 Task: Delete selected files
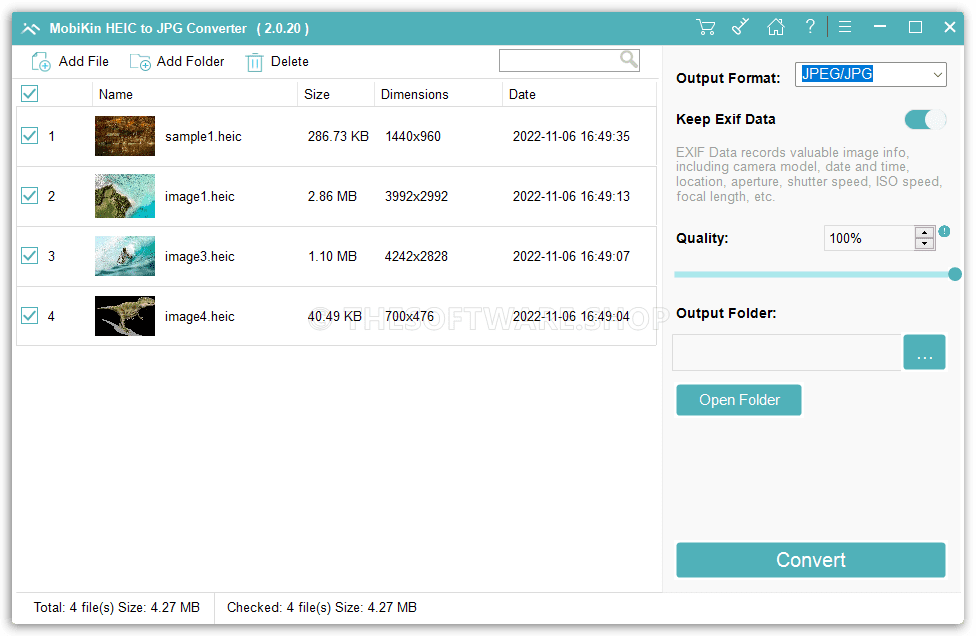(277, 62)
